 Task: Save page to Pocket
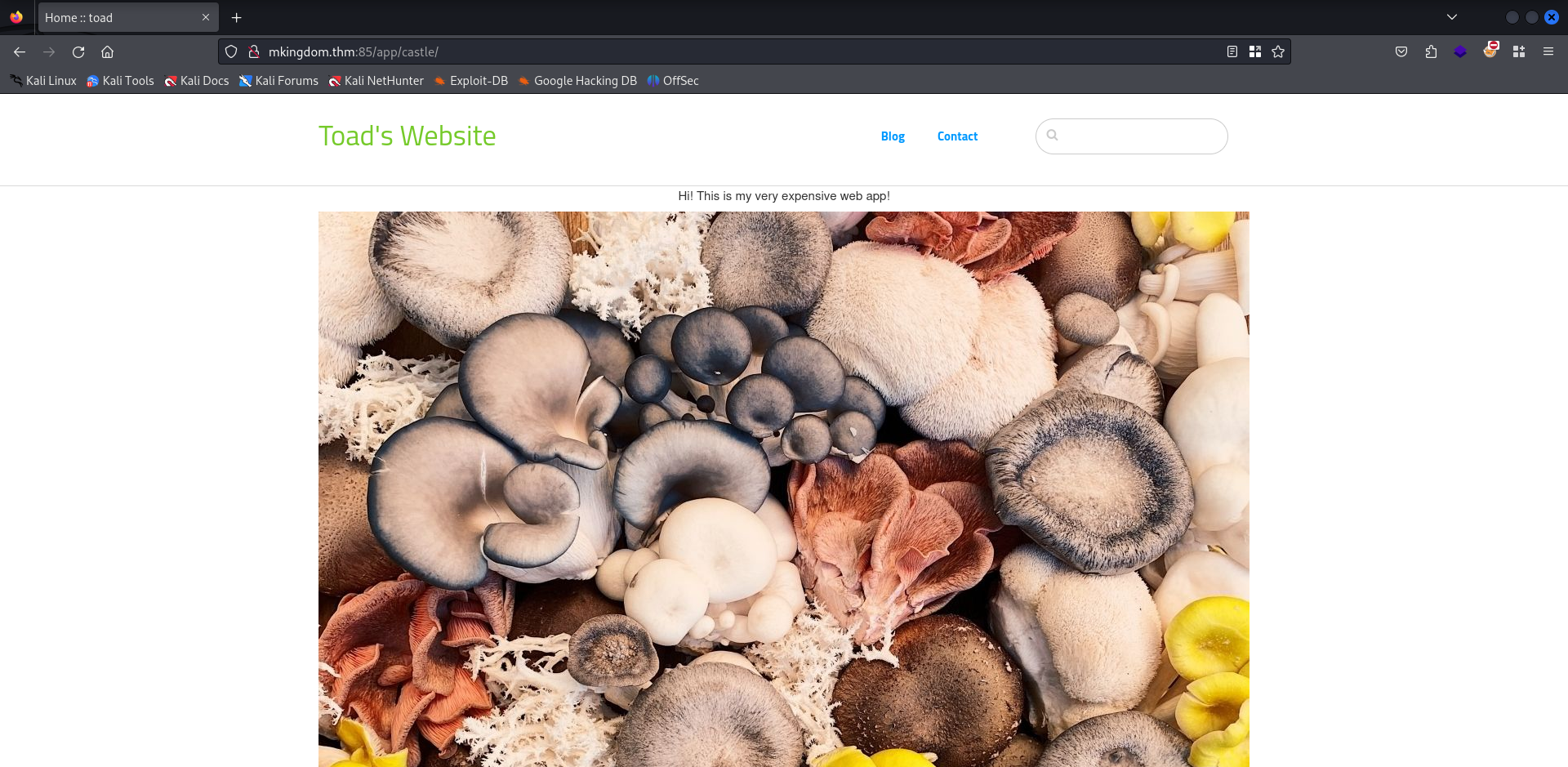coord(1401,52)
